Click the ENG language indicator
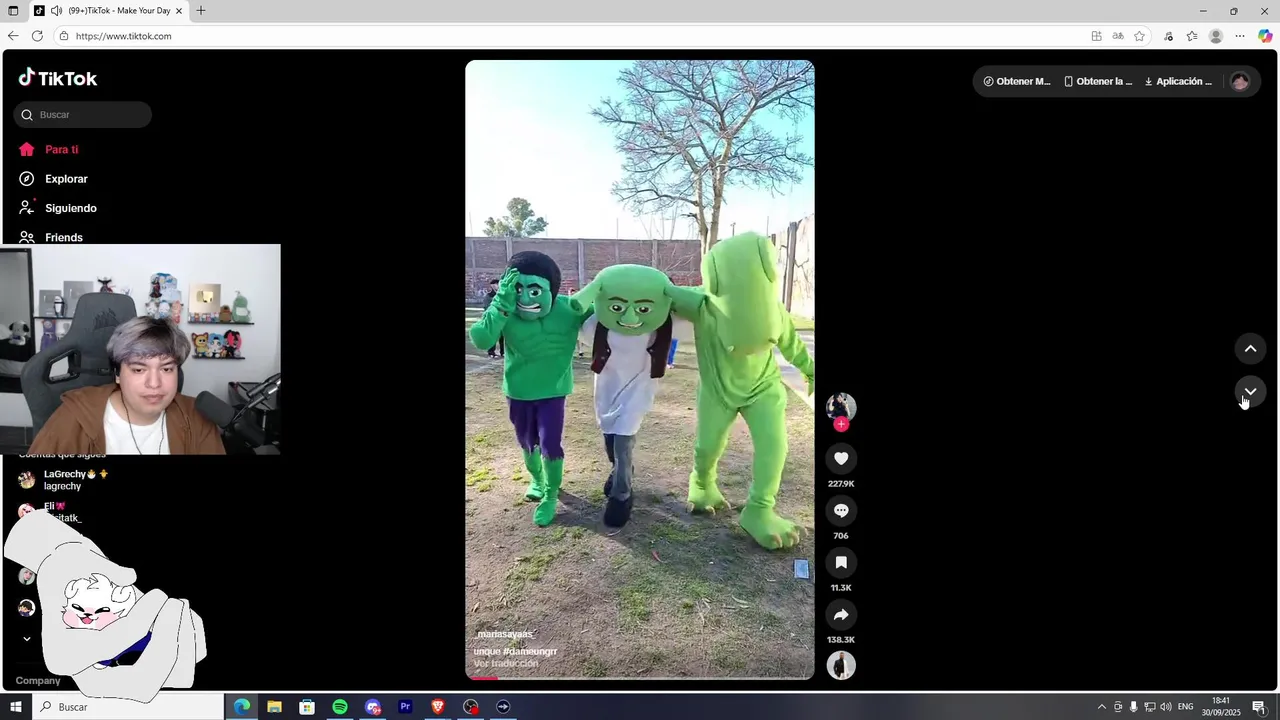 tap(1186, 707)
